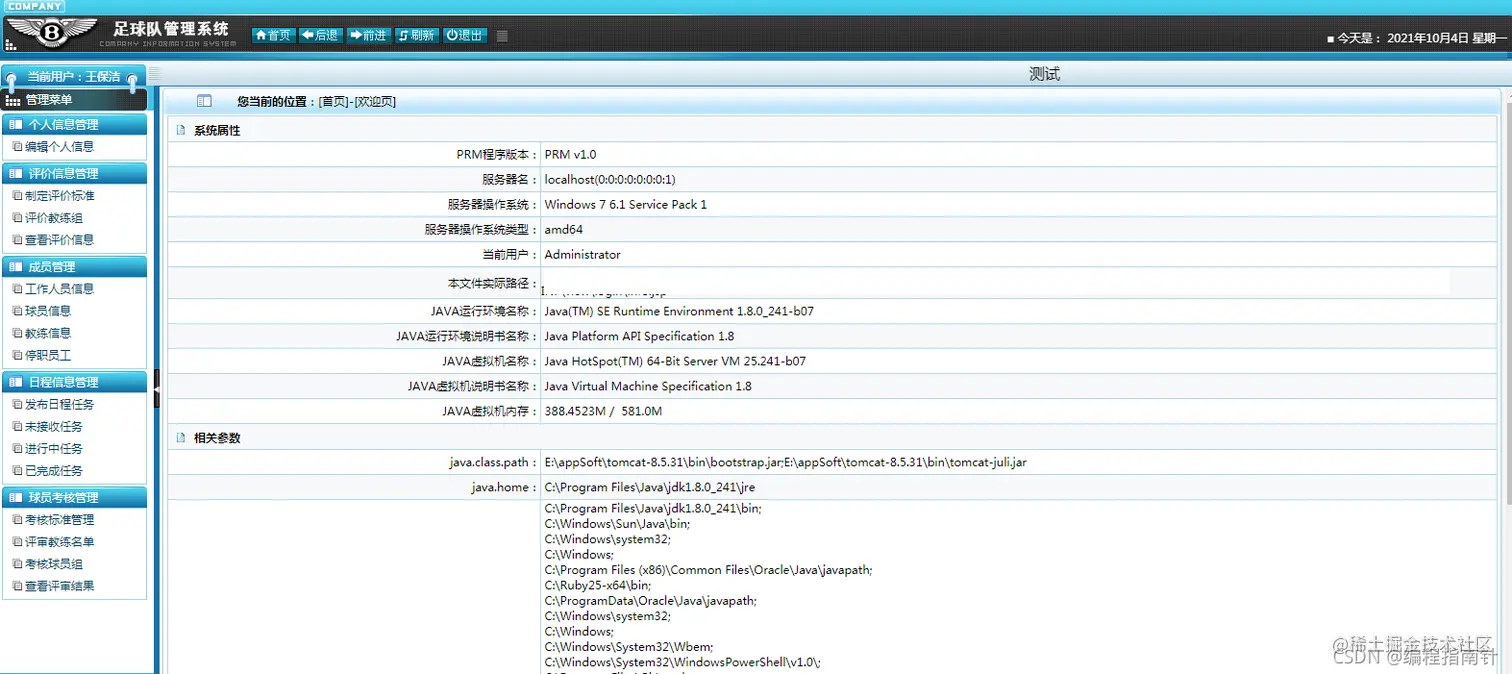Open 考核球员组
Image resolution: width=1512 pixels, height=674 pixels.
pyautogui.click(x=54, y=564)
